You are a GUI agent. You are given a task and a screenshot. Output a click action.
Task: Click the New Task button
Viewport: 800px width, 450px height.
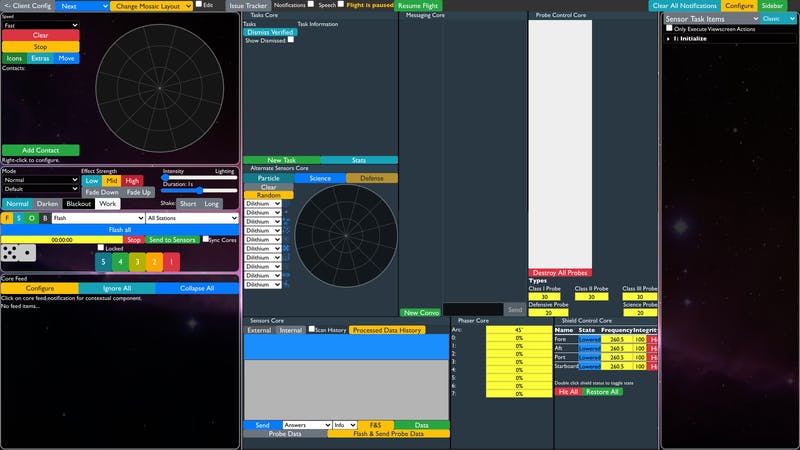tap(282, 160)
